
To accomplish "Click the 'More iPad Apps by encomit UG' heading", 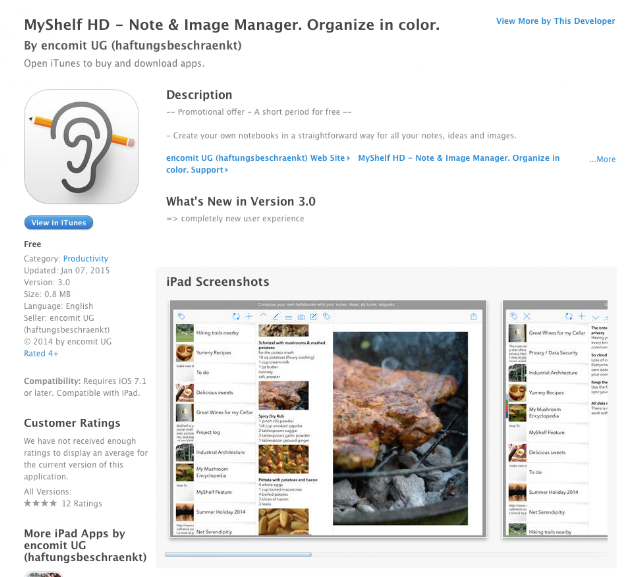I will [x=85, y=545].
